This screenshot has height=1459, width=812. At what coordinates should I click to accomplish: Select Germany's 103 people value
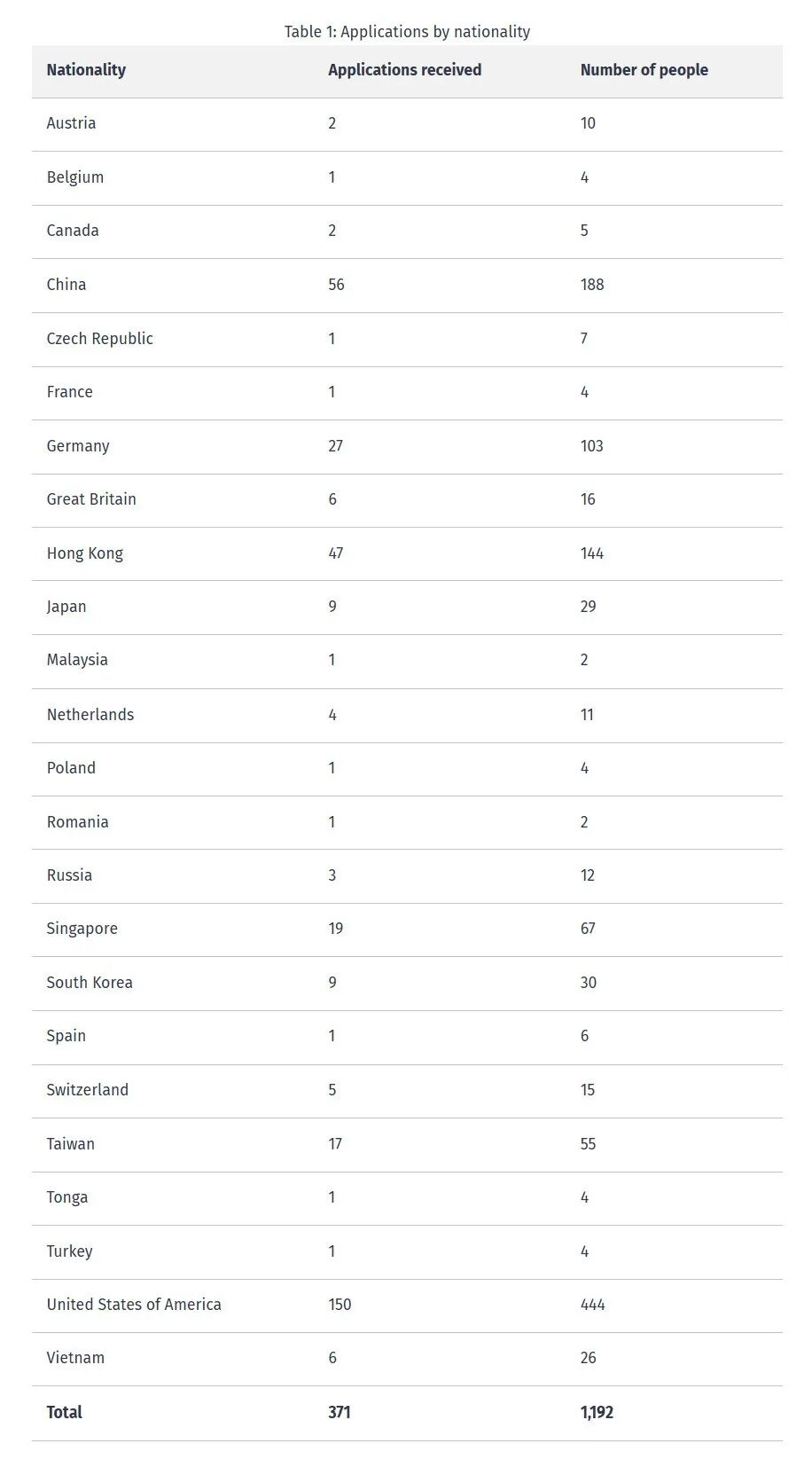[591, 446]
